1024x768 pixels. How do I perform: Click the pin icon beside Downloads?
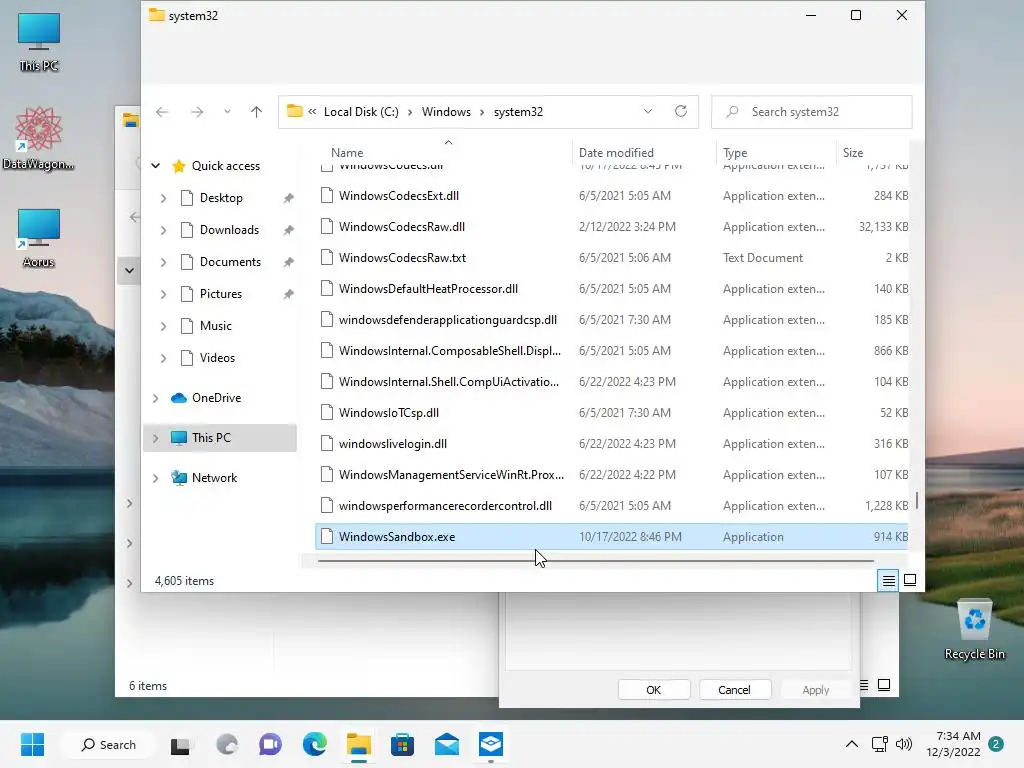coord(288,230)
